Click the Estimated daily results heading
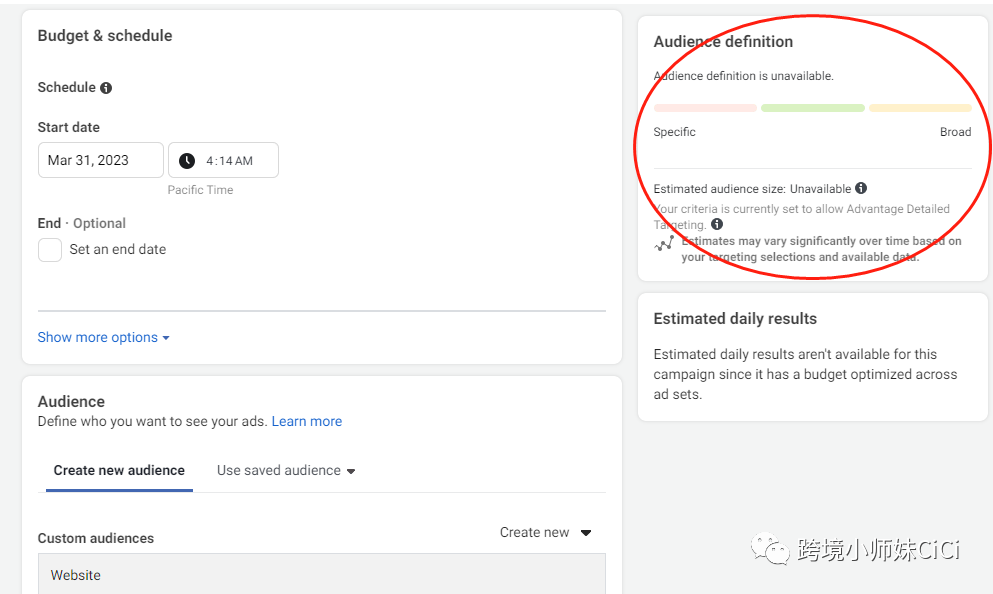993x594 pixels. pyautogui.click(x=735, y=319)
